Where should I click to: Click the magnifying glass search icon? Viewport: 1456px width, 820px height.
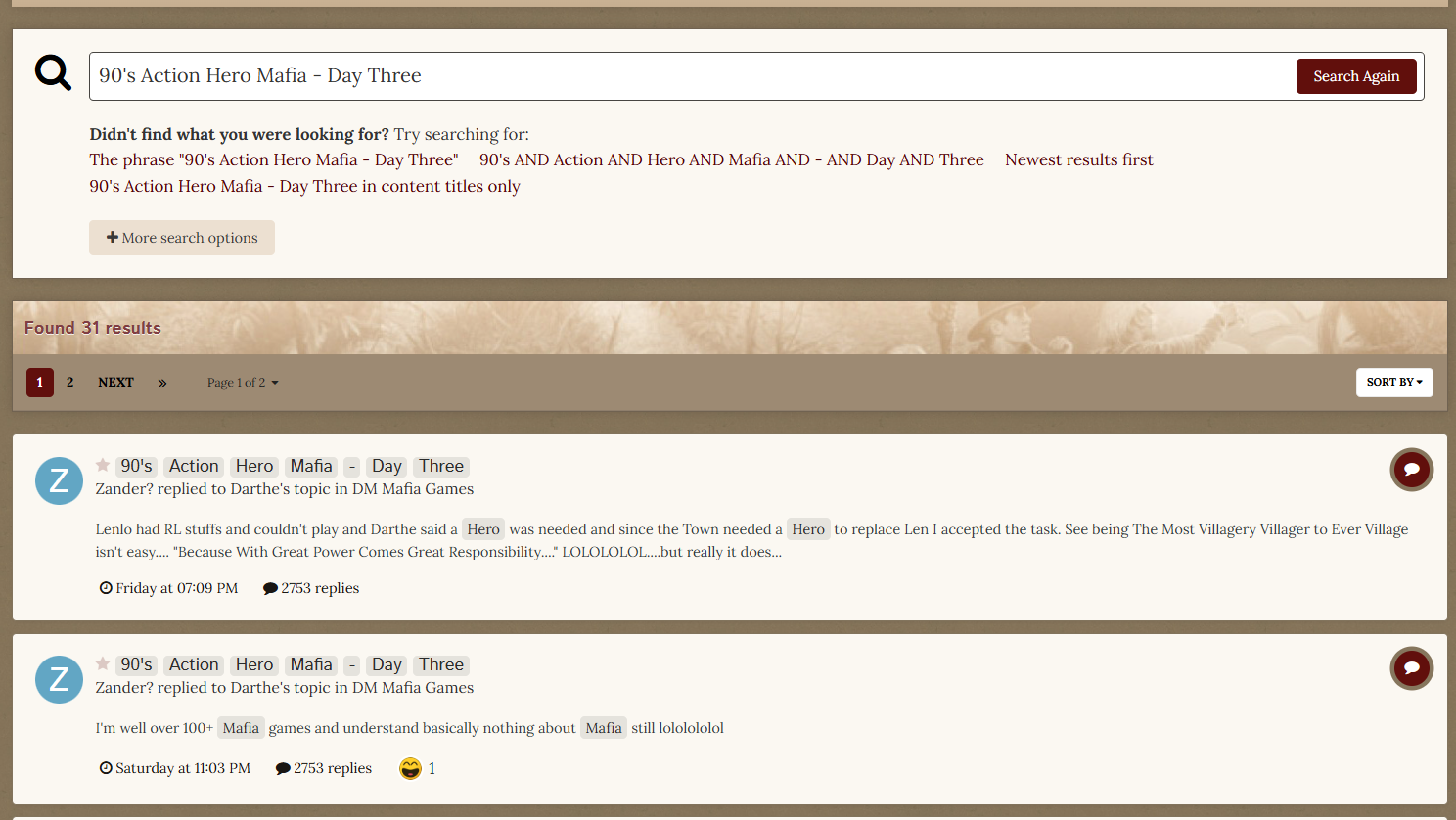pos(53,73)
